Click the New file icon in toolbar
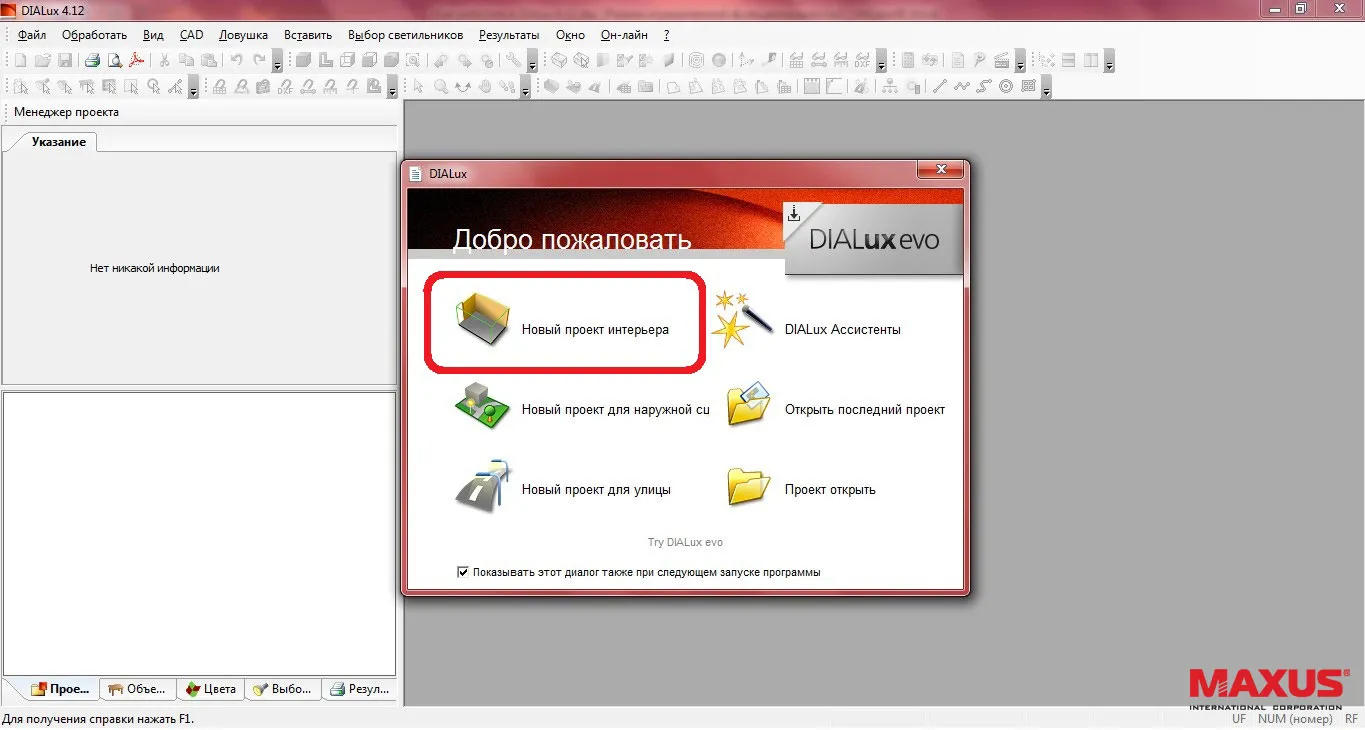Screen dimensions: 1365x730 click(20, 61)
